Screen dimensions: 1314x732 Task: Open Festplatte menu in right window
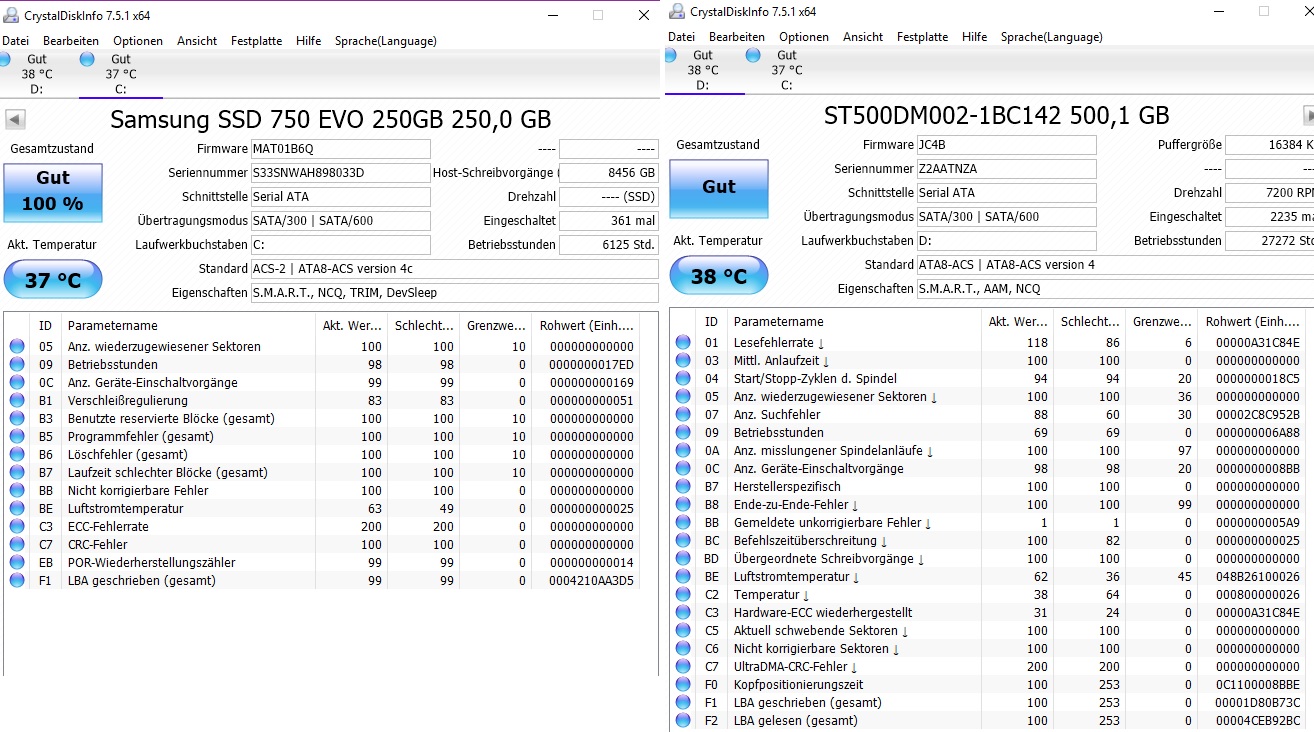point(922,37)
